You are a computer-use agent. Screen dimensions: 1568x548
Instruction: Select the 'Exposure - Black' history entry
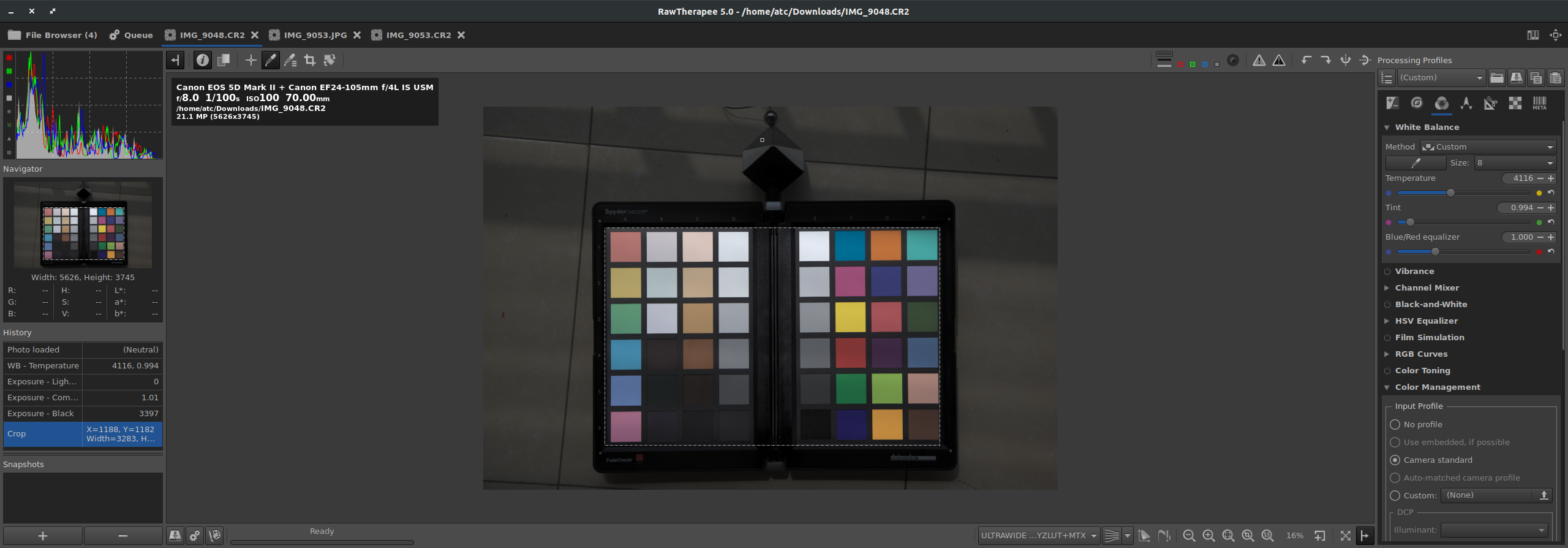83,414
